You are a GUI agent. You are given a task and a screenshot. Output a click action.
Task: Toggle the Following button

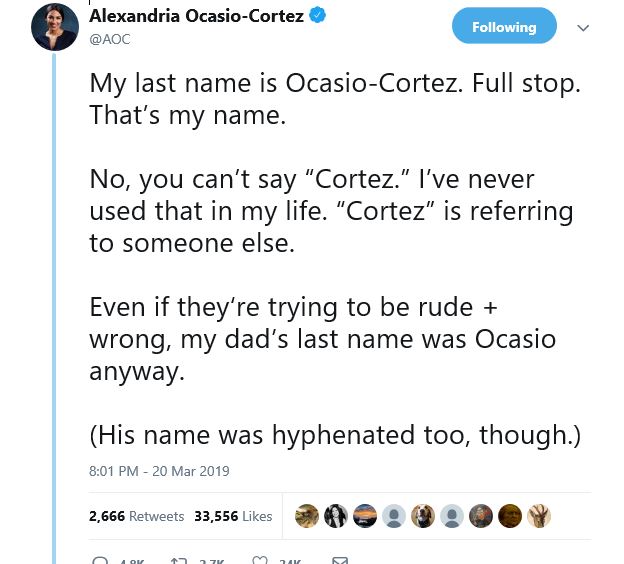pyautogui.click(x=504, y=26)
